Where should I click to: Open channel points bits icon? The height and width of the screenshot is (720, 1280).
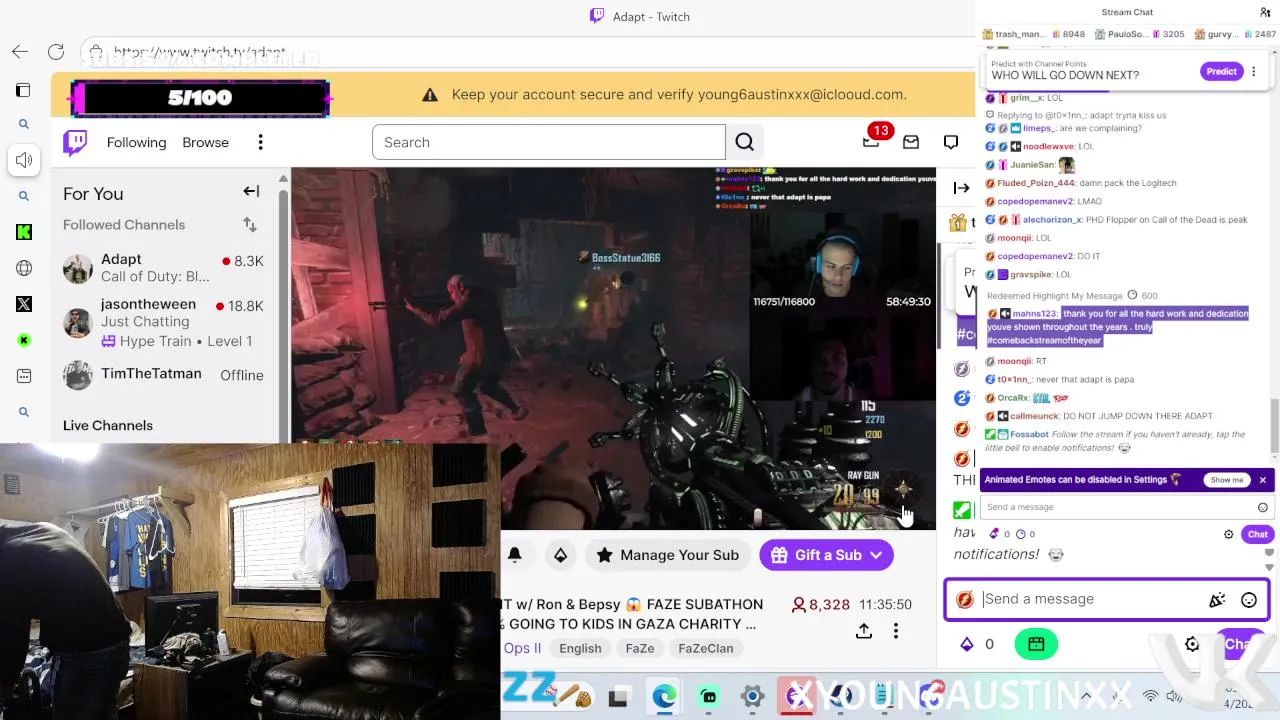[x=967, y=645]
